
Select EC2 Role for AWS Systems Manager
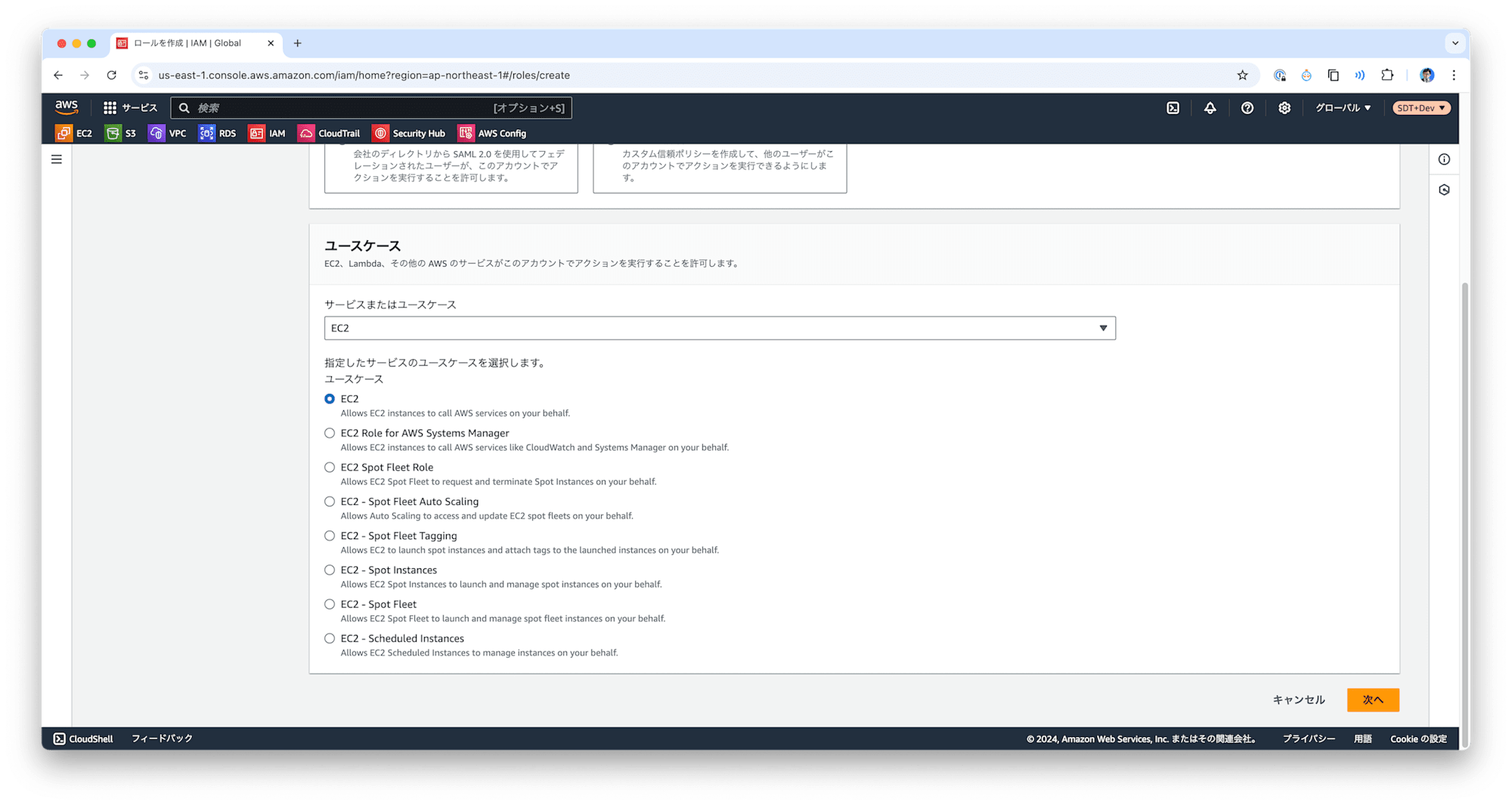[x=330, y=433]
